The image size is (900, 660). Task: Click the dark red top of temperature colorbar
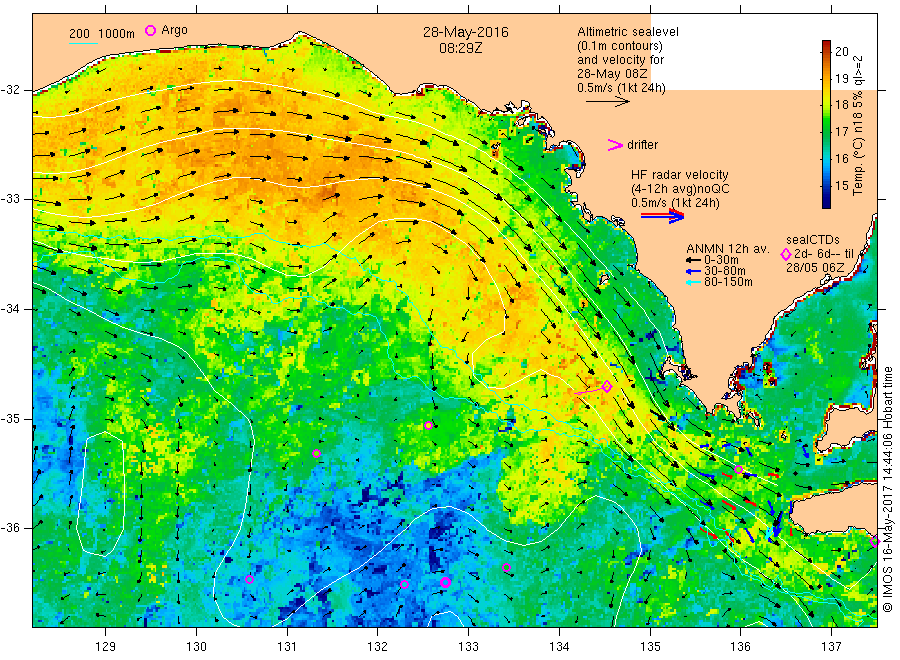tap(827, 45)
